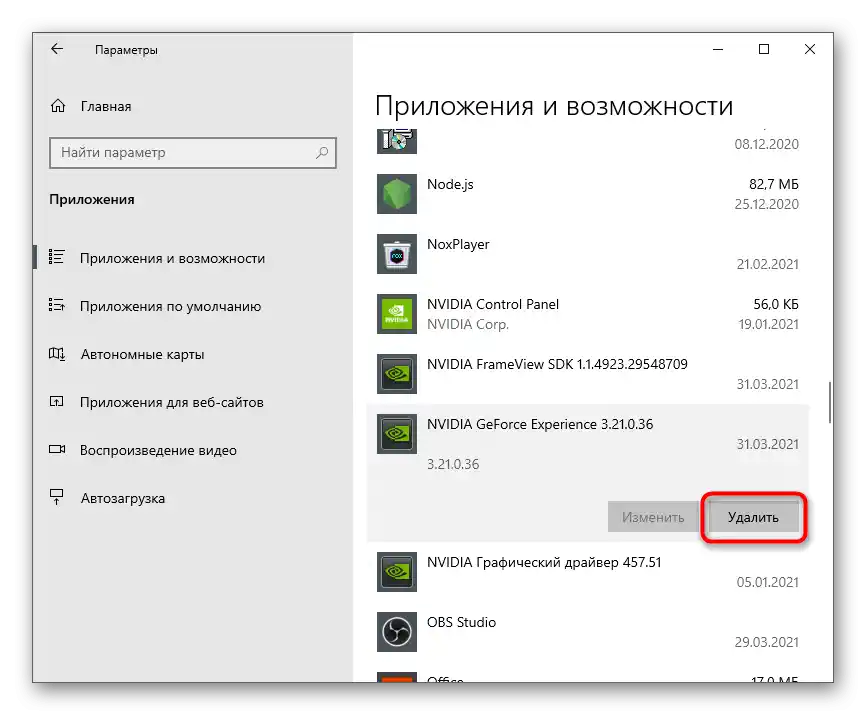Click the app list vertical scrollbar
The width and height of the screenshot is (866, 715).
(830, 402)
